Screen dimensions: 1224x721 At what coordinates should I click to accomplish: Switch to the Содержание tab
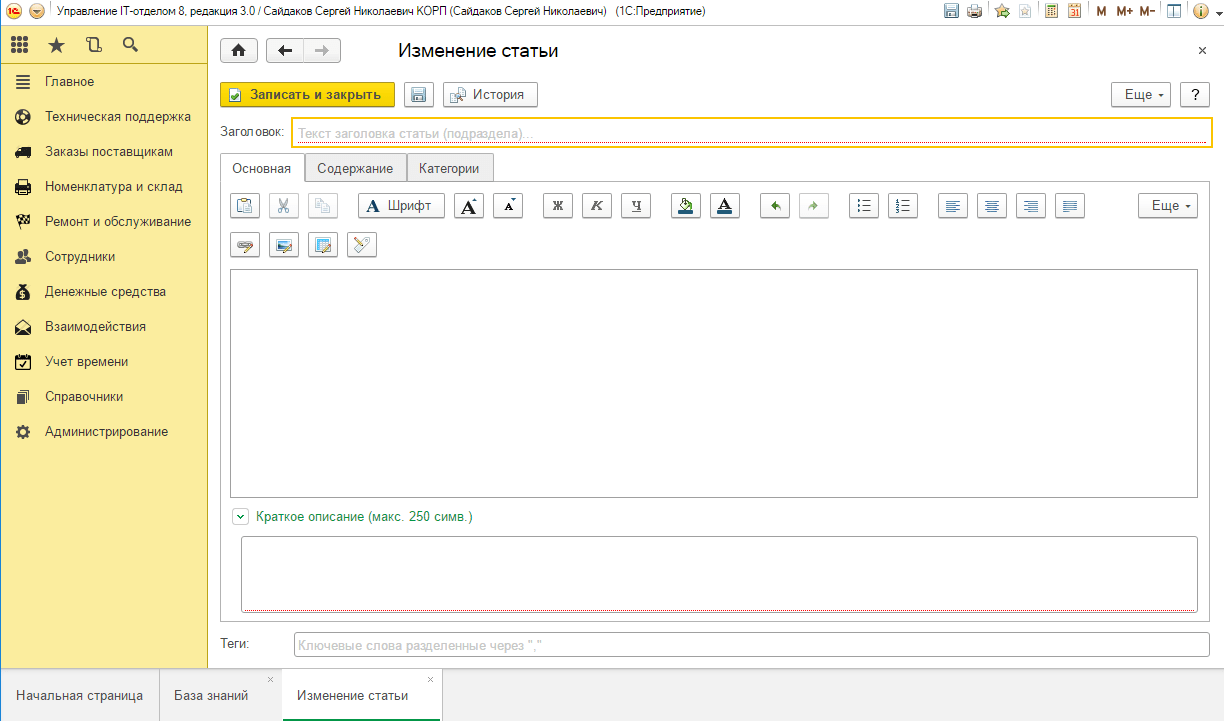[355, 169]
